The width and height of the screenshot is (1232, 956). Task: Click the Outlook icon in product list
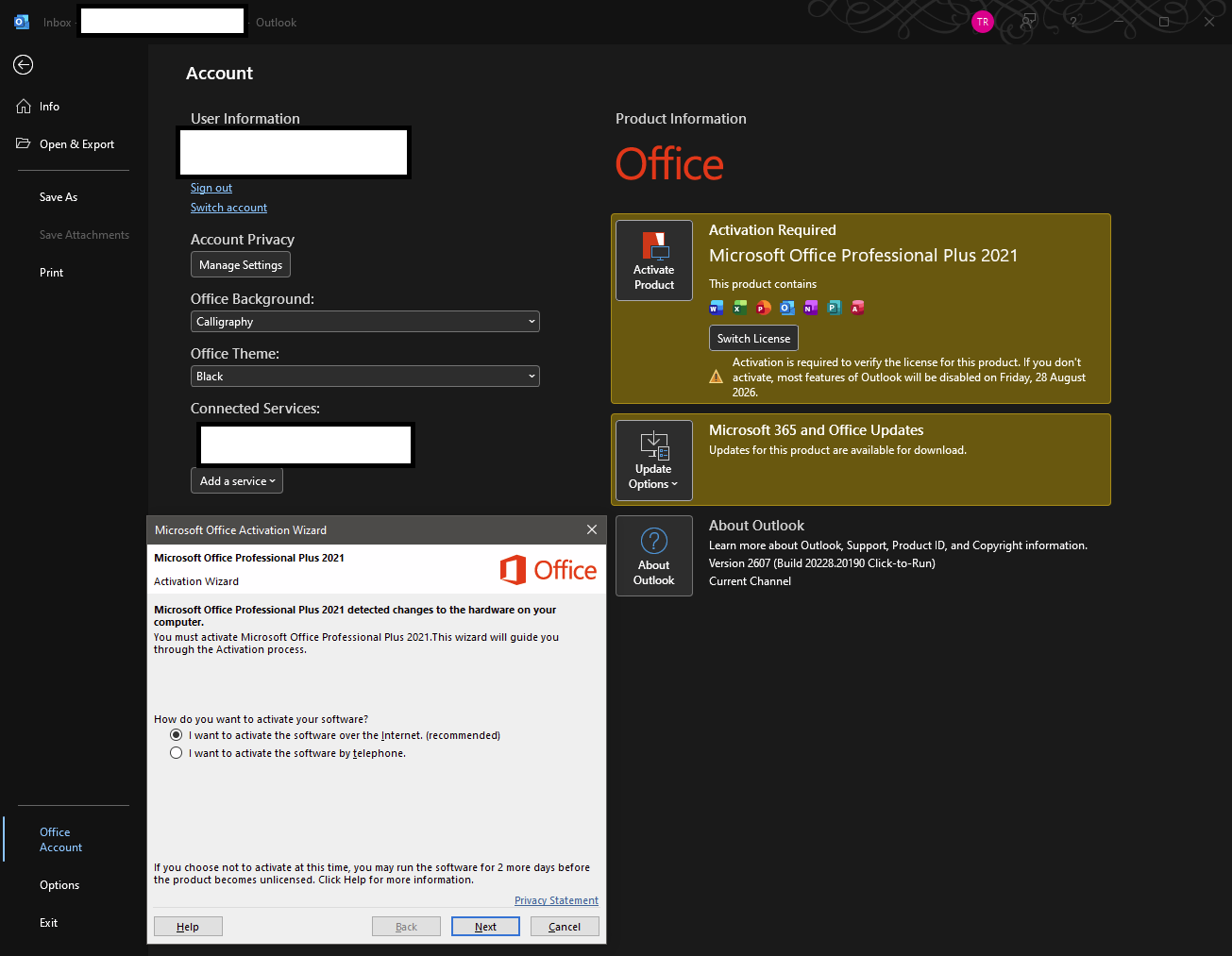pyautogui.click(x=787, y=307)
